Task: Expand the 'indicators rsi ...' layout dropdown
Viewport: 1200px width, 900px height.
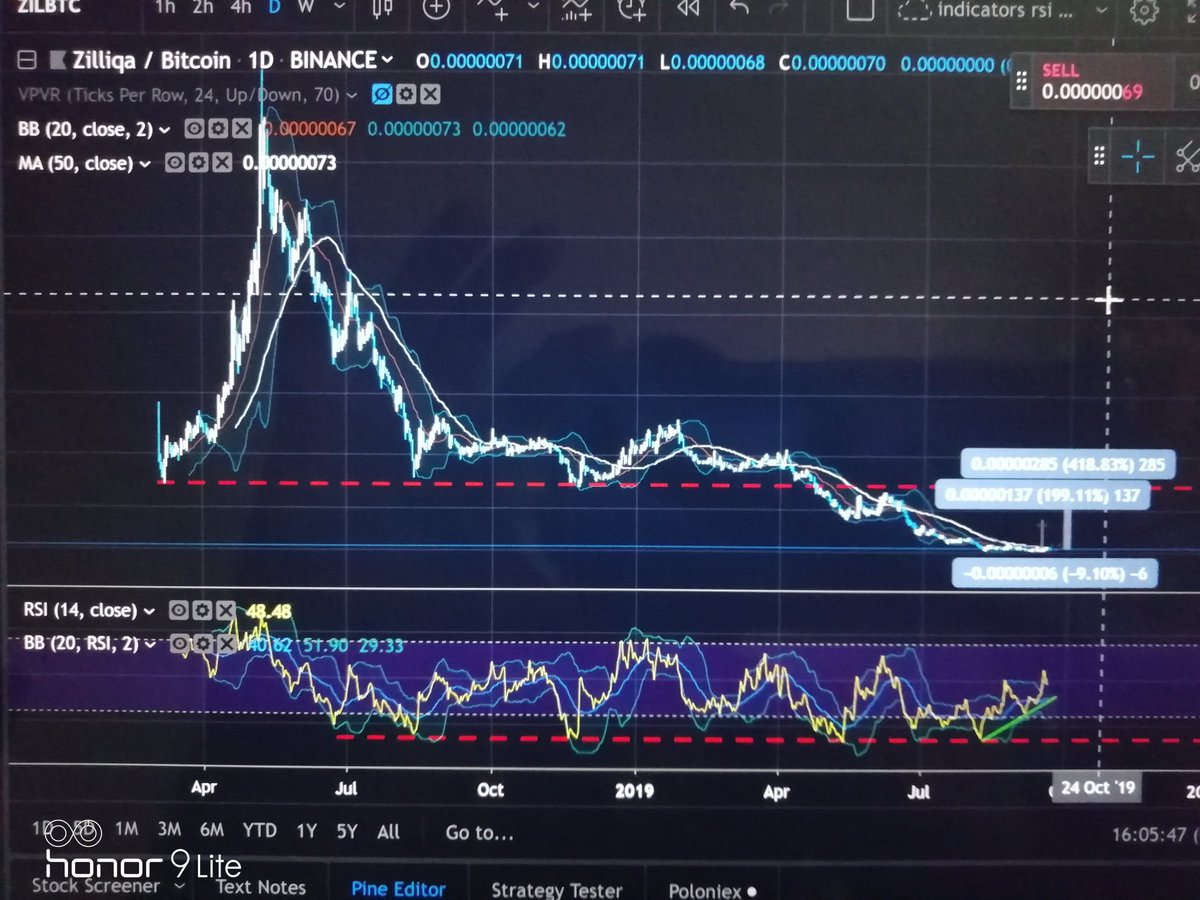Action: [x=1101, y=11]
